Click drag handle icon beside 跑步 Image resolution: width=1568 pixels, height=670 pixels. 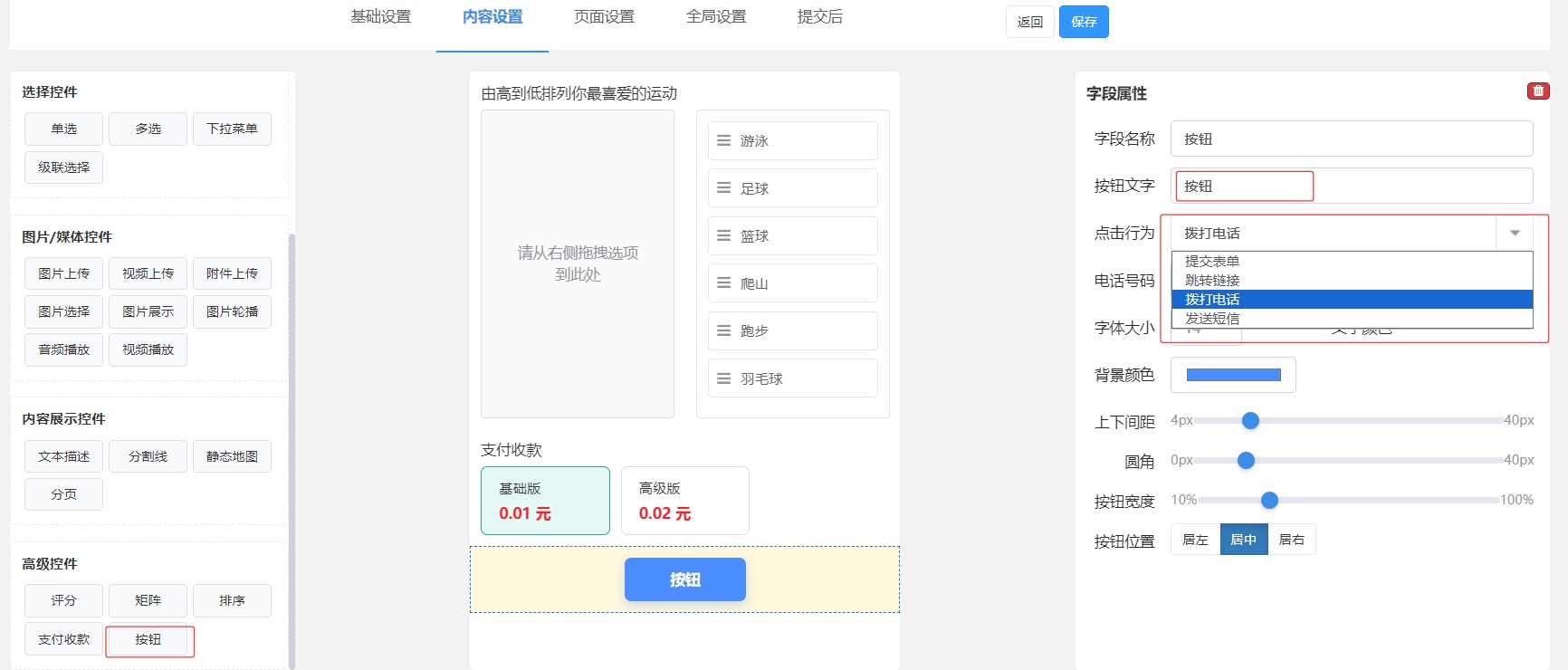coord(723,330)
